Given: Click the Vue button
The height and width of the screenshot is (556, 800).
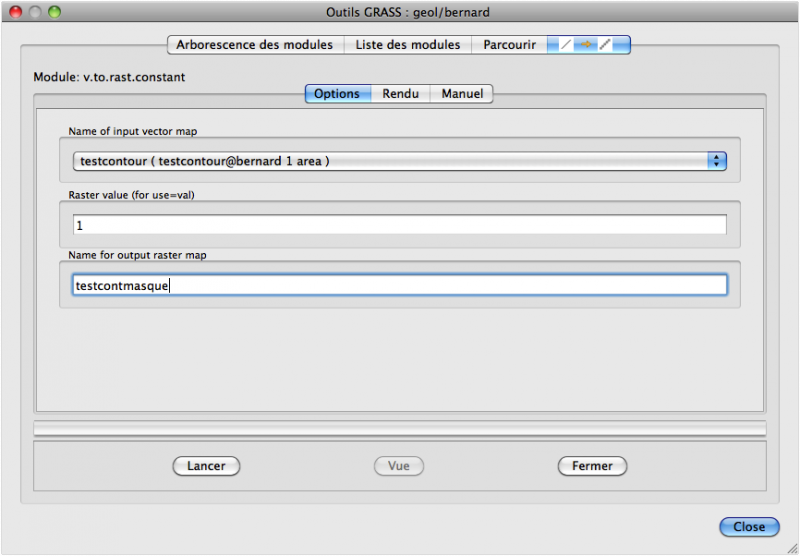Looking at the screenshot, I should (x=399, y=466).
